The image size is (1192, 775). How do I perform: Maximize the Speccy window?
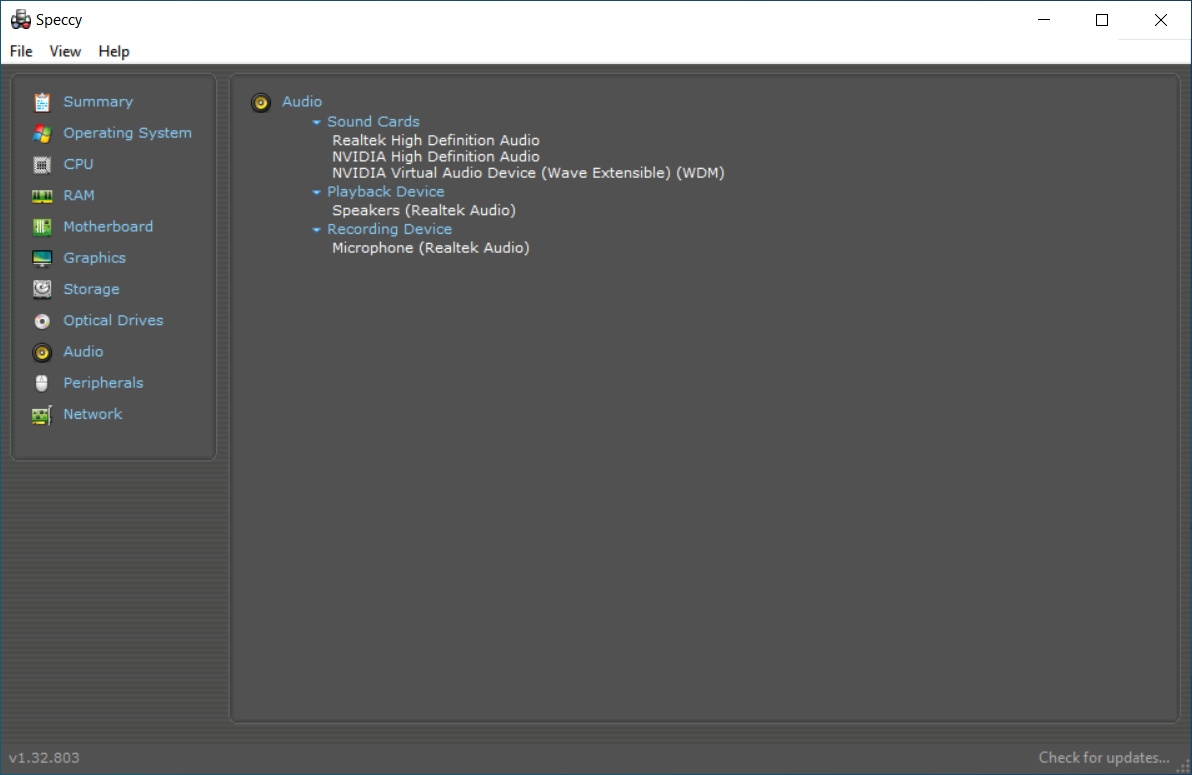1102,20
